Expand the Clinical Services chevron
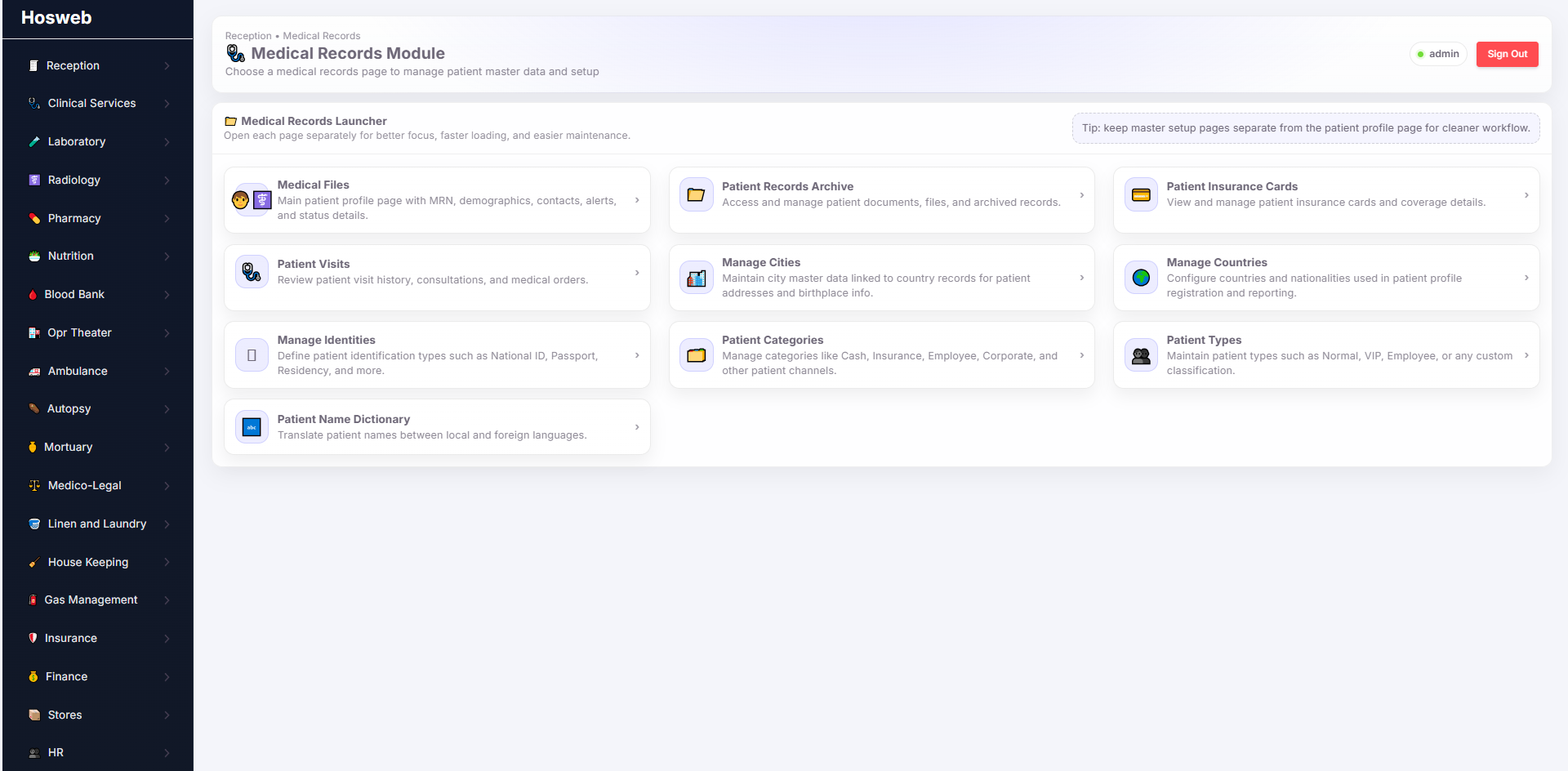1568x771 pixels. (167, 104)
